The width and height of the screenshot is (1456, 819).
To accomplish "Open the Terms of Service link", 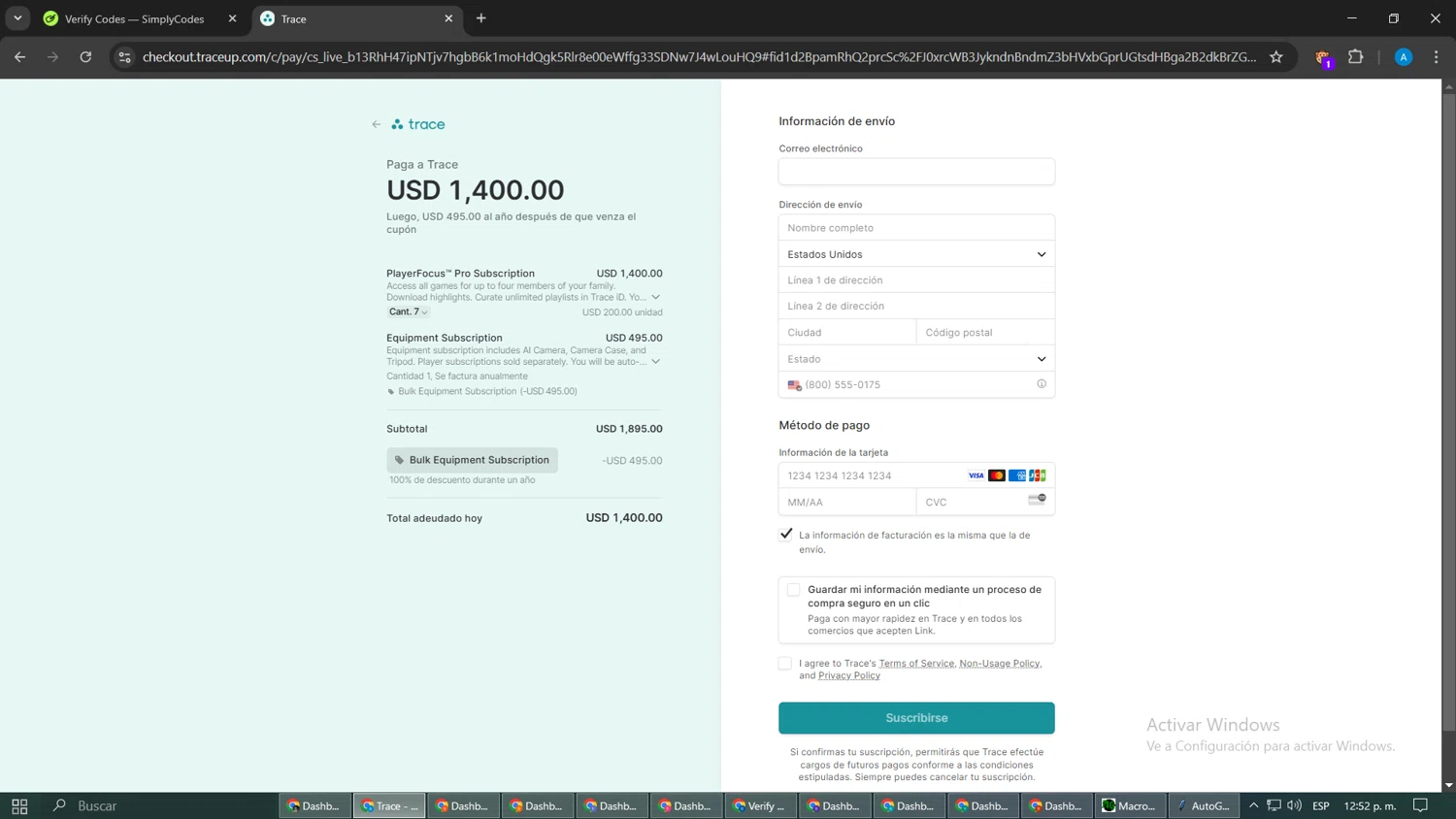I will click(916, 664).
